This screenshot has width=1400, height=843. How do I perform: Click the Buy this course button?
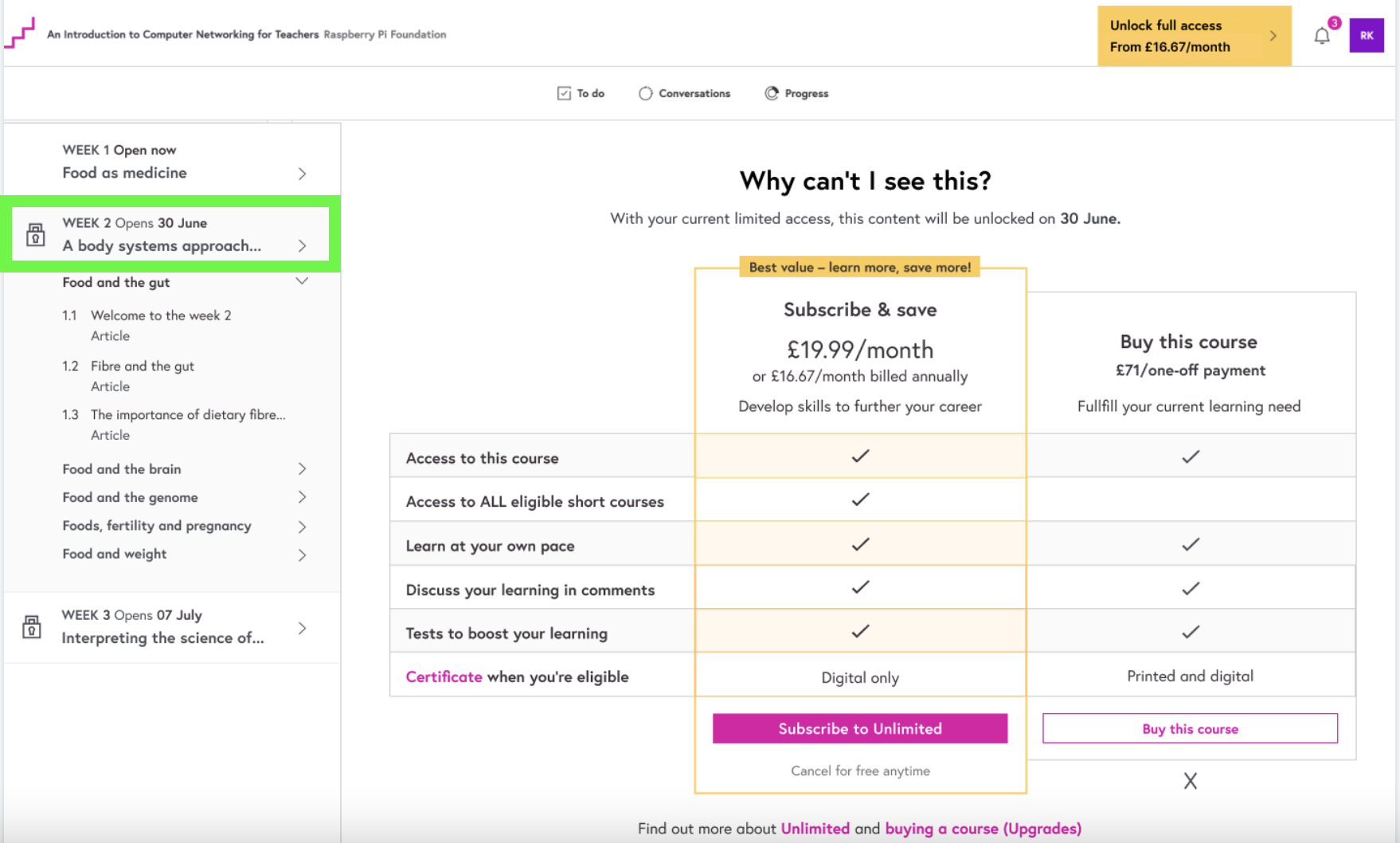pyautogui.click(x=1190, y=728)
